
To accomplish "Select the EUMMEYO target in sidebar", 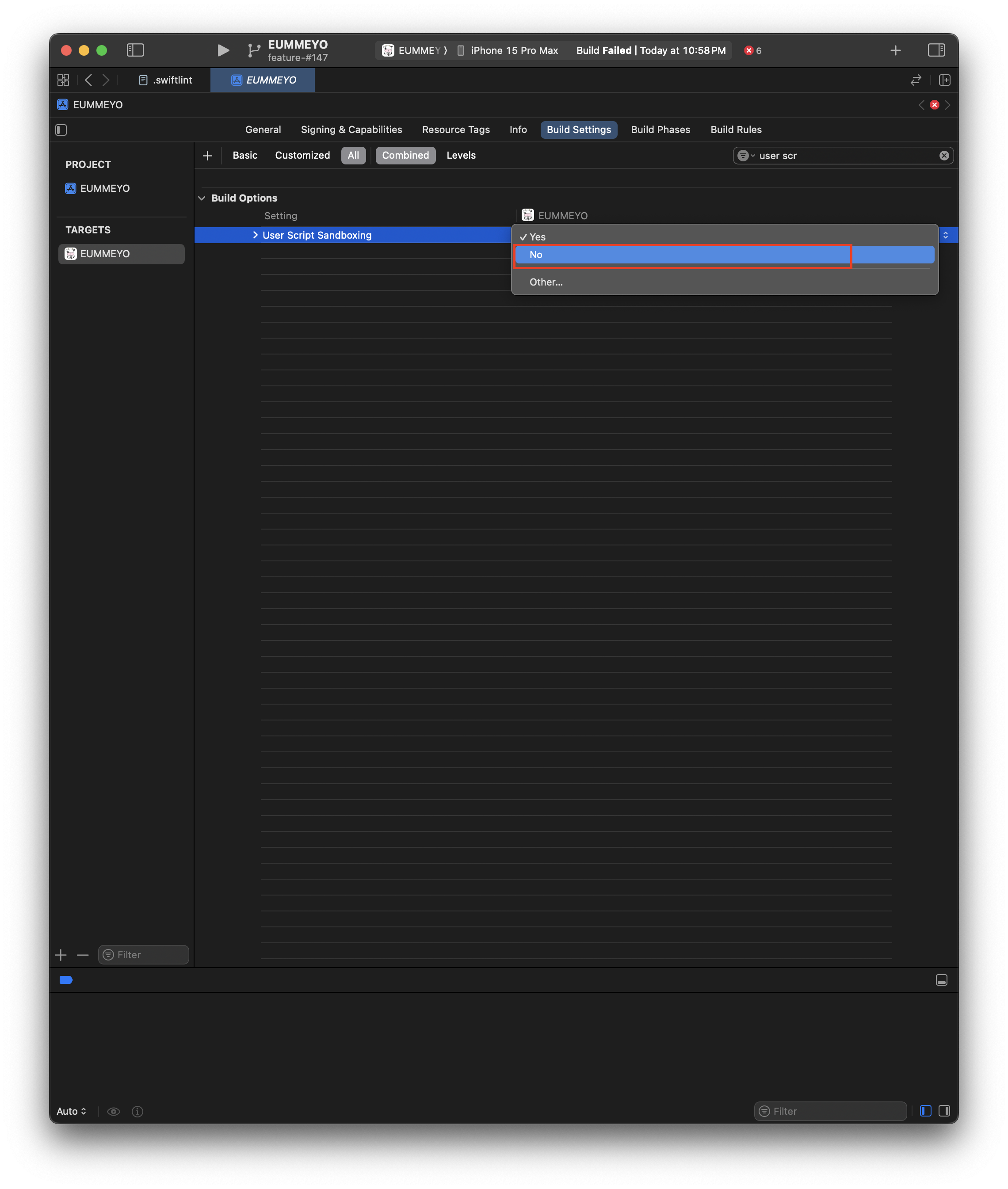I will point(121,254).
